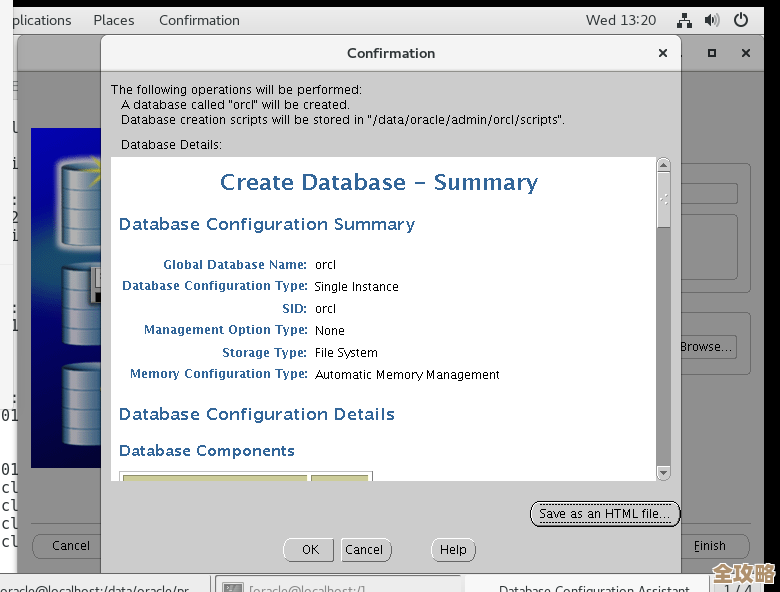Open the Wed 13:20 clock calendar
The height and width of the screenshot is (592, 780).
[x=621, y=20]
